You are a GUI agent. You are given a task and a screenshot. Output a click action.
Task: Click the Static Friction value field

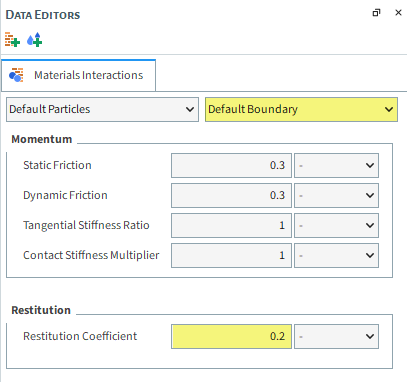(x=231, y=165)
